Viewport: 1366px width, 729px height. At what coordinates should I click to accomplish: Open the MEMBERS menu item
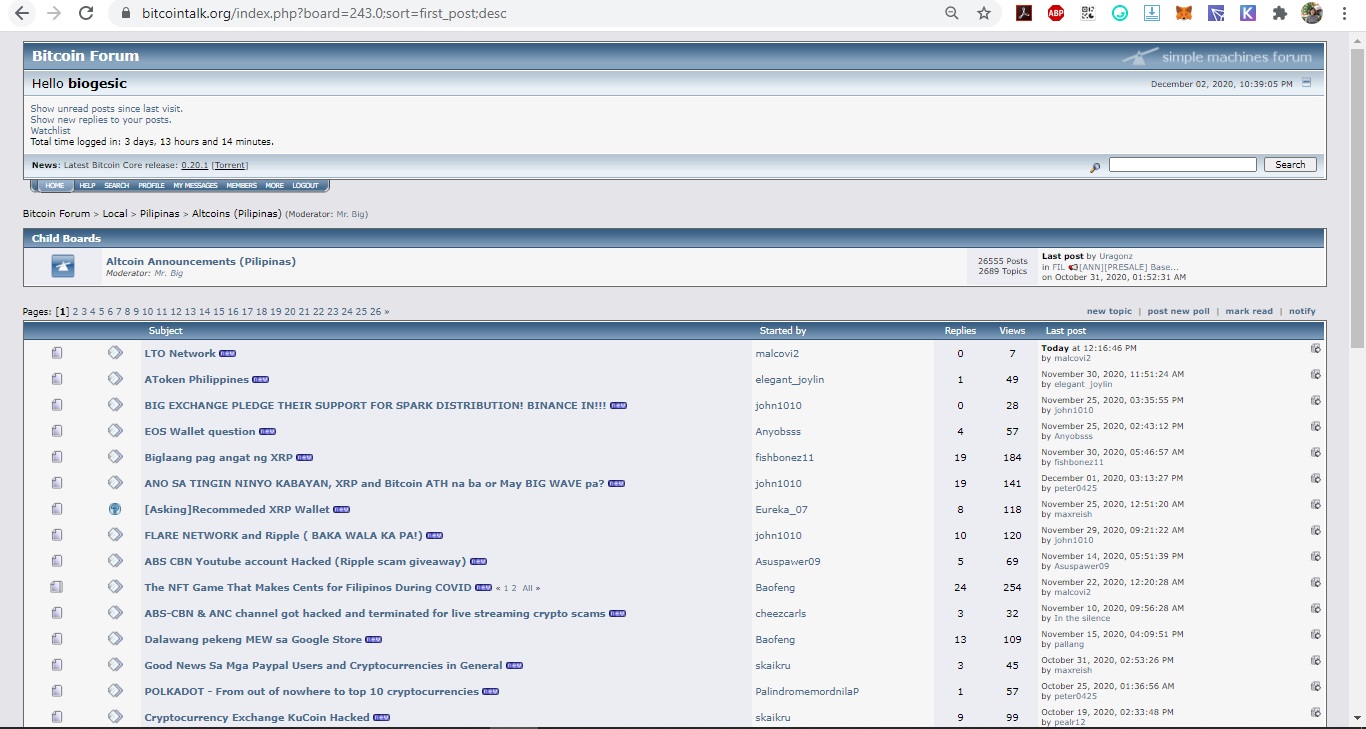[242, 185]
